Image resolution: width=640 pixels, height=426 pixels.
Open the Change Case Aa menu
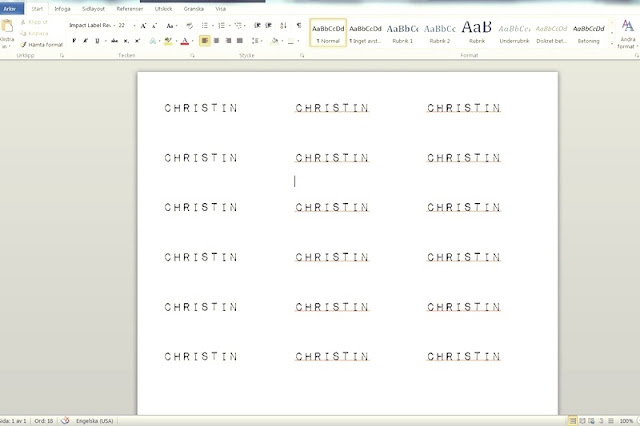pos(171,26)
